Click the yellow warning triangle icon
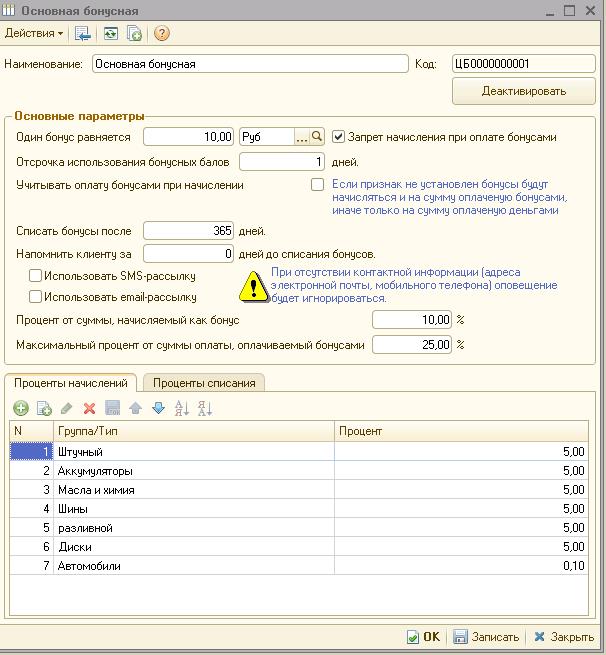Screen dimensions: 606x655 coord(254,287)
